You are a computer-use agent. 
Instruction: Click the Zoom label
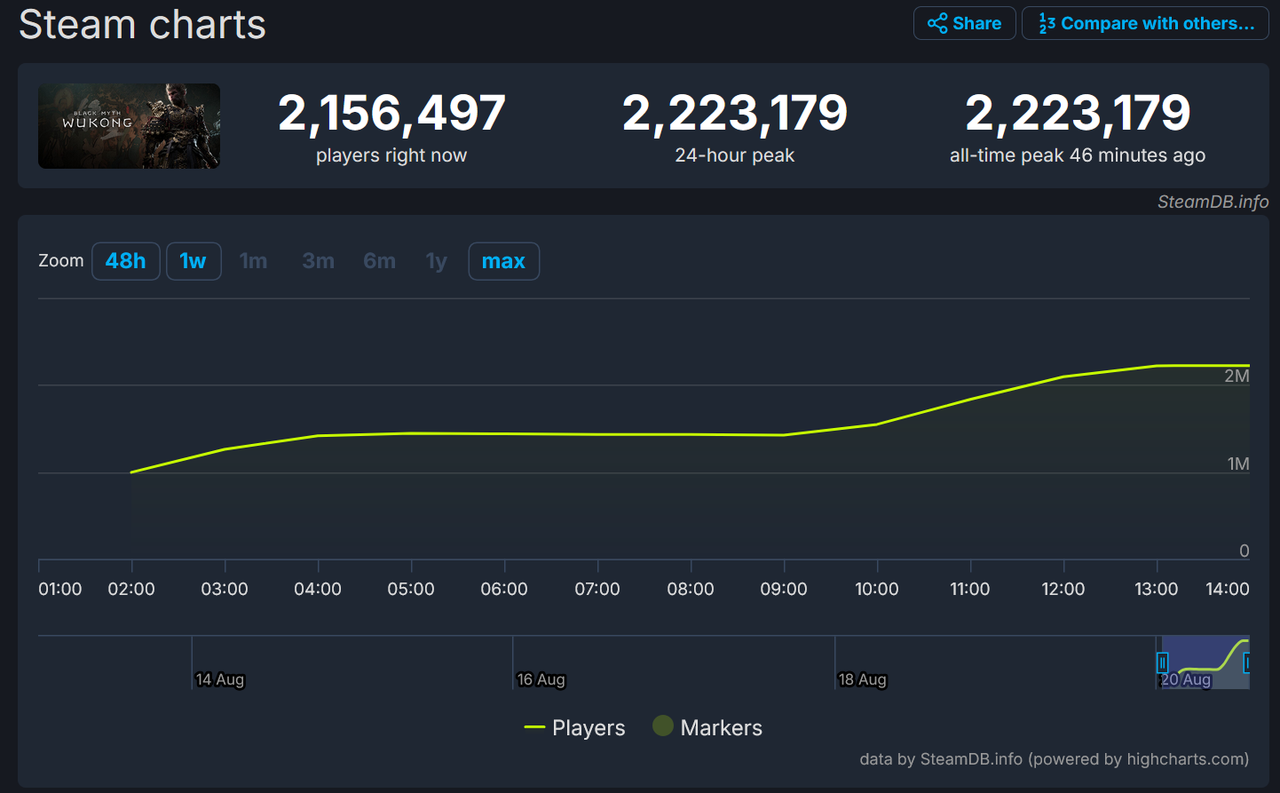pos(61,261)
